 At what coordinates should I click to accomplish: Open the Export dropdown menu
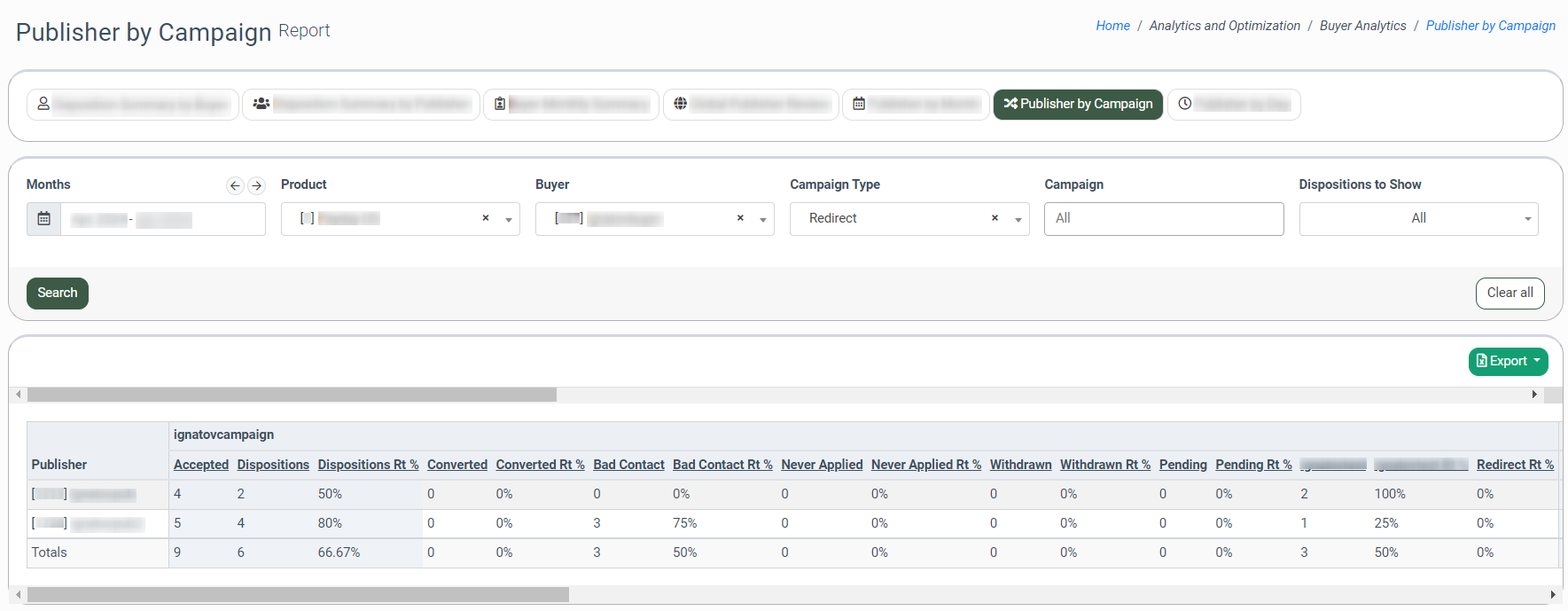pos(1508,362)
